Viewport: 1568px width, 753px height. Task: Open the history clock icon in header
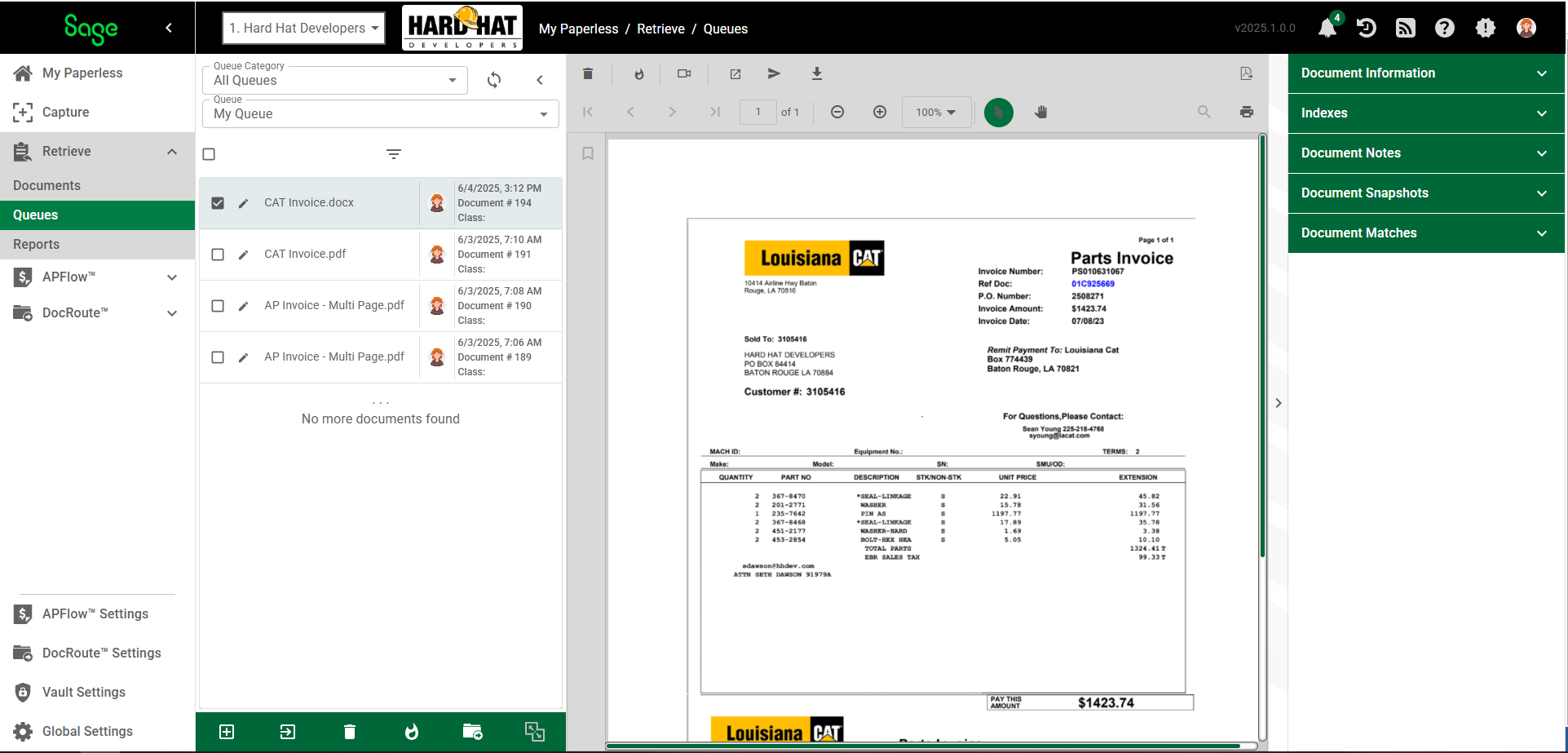[1367, 28]
